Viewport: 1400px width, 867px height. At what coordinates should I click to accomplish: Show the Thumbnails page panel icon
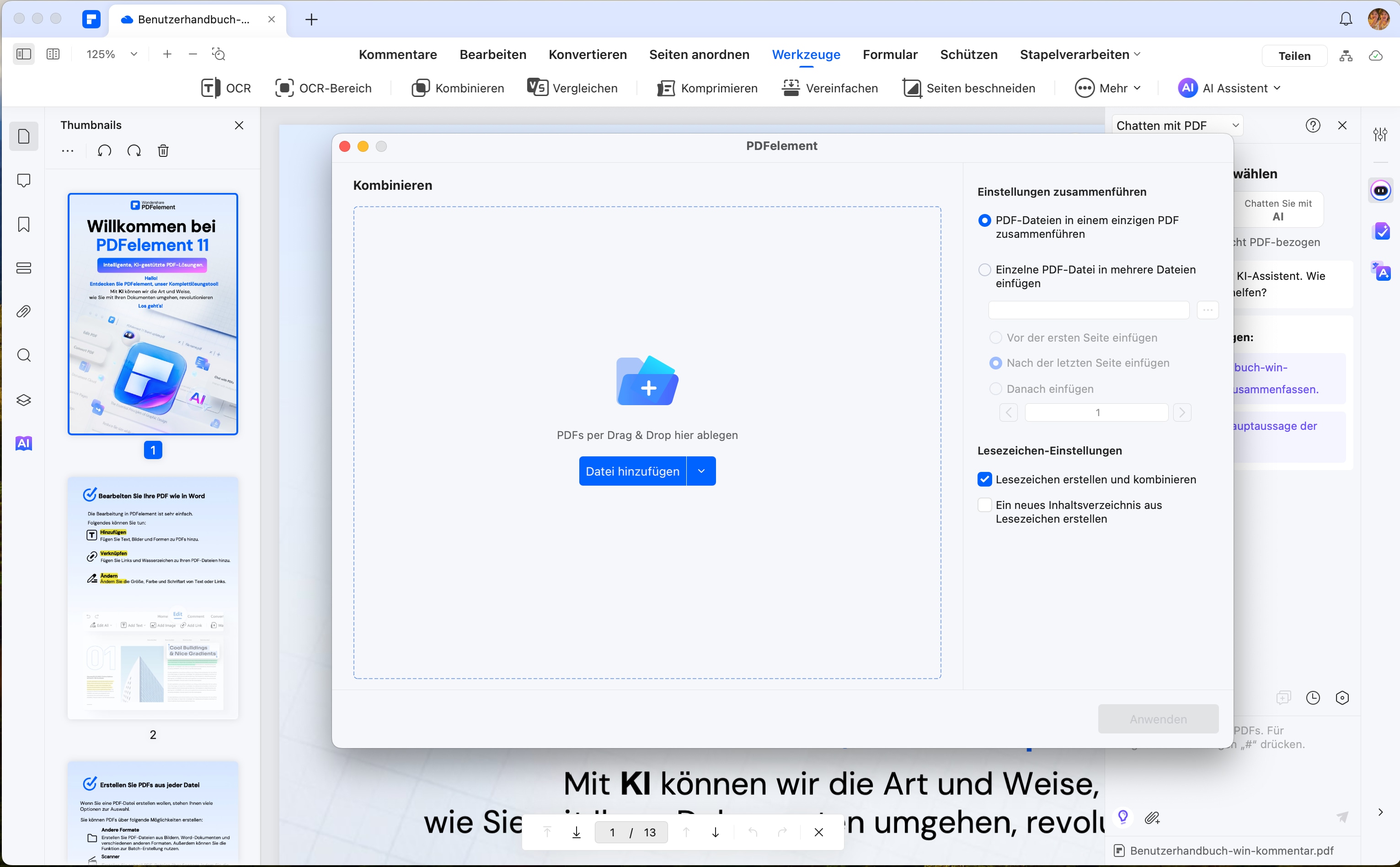pyautogui.click(x=23, y=136)
